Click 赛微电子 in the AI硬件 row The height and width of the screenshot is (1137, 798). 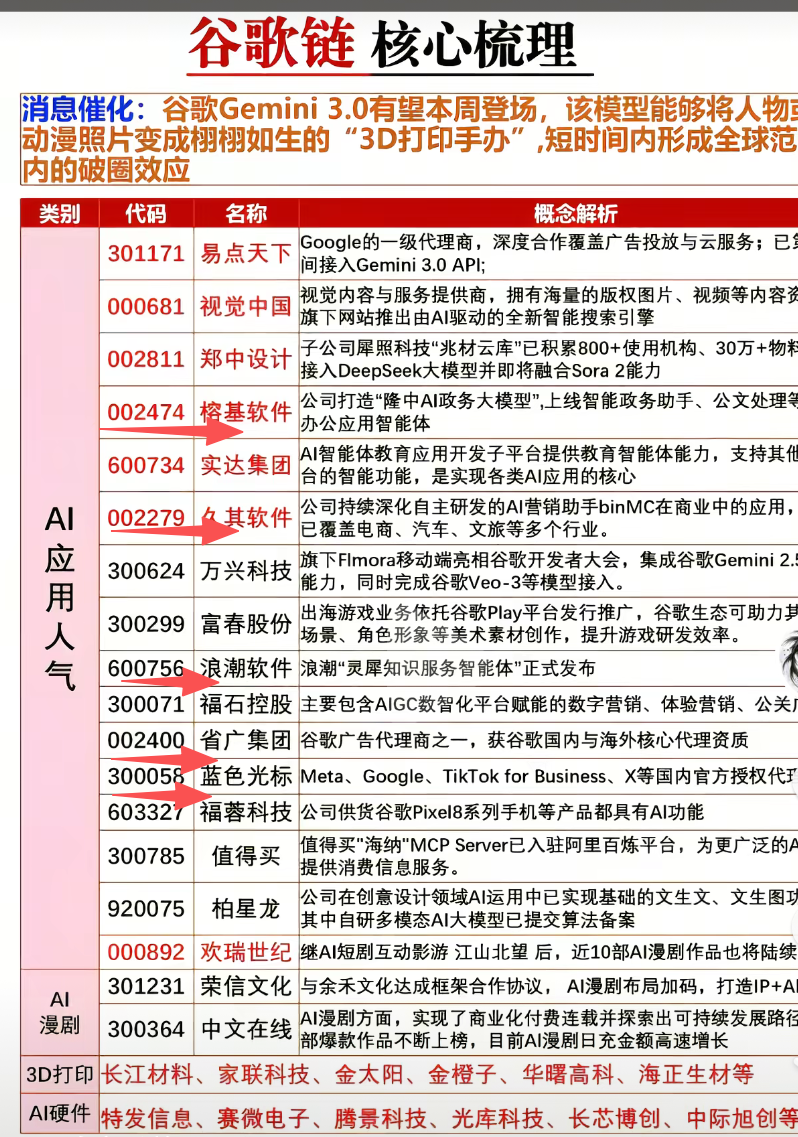tap(263, 1118)
